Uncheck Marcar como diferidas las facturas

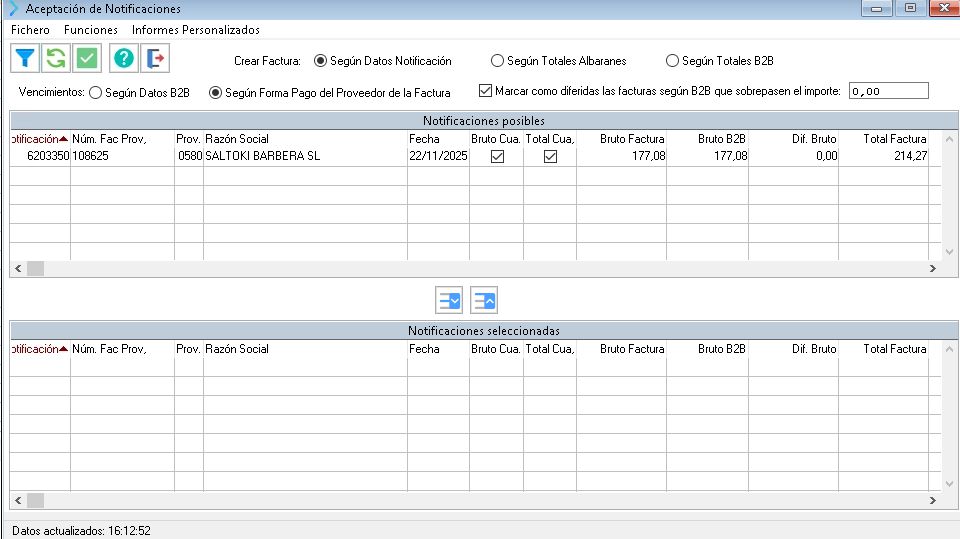point(486,91)
